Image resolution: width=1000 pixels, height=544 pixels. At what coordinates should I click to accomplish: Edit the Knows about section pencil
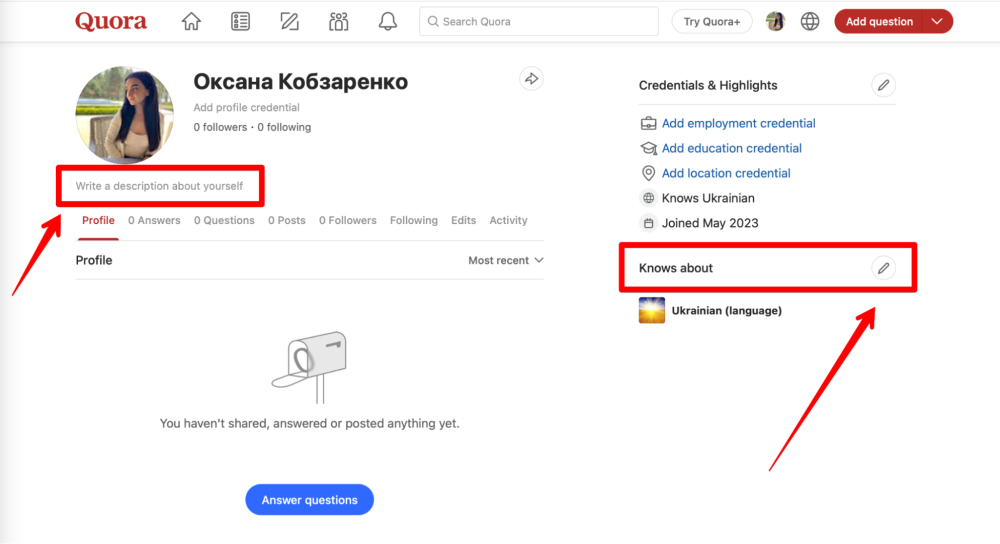(883, 268)
